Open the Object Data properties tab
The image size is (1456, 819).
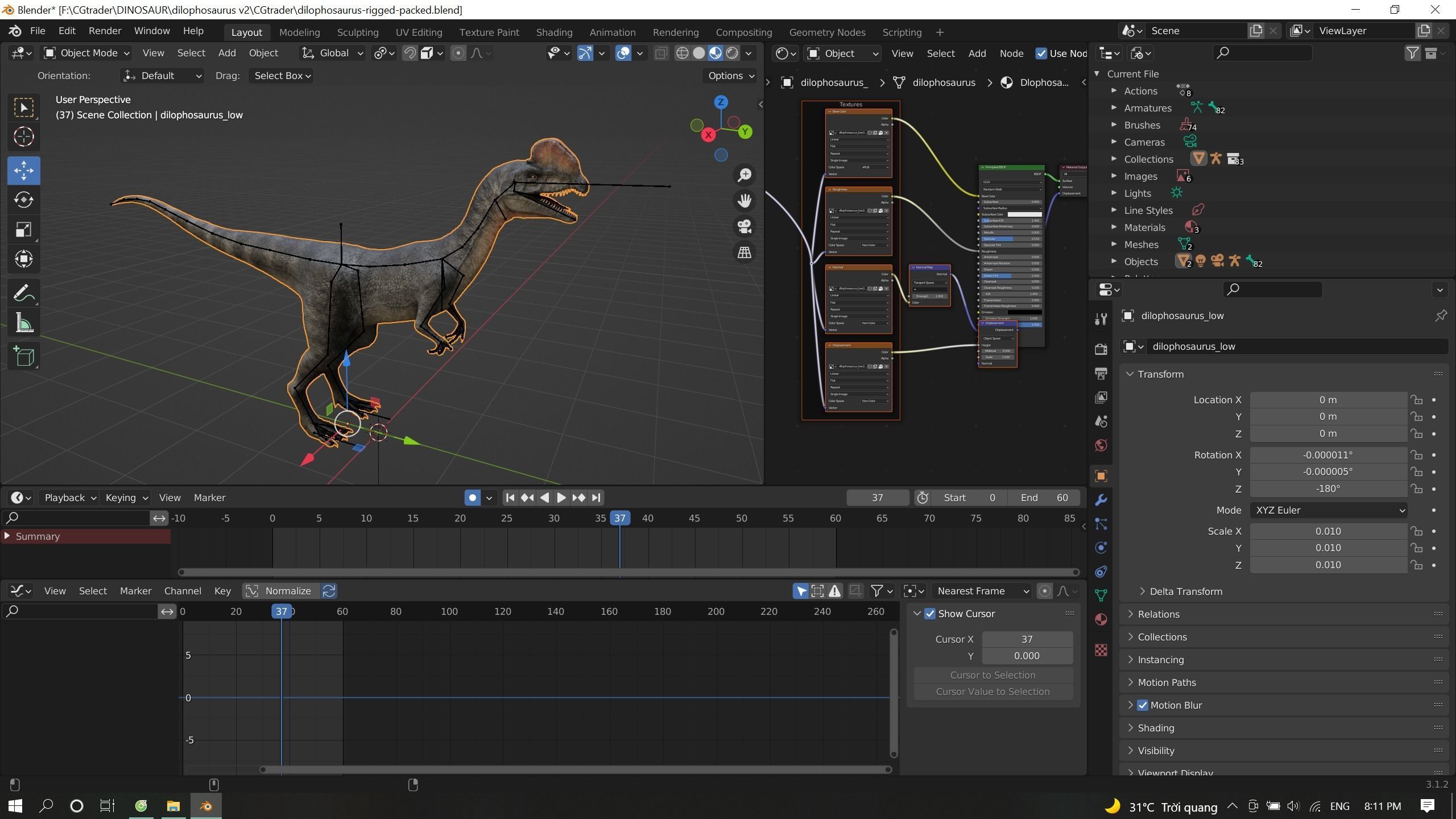coord(1101,595)
